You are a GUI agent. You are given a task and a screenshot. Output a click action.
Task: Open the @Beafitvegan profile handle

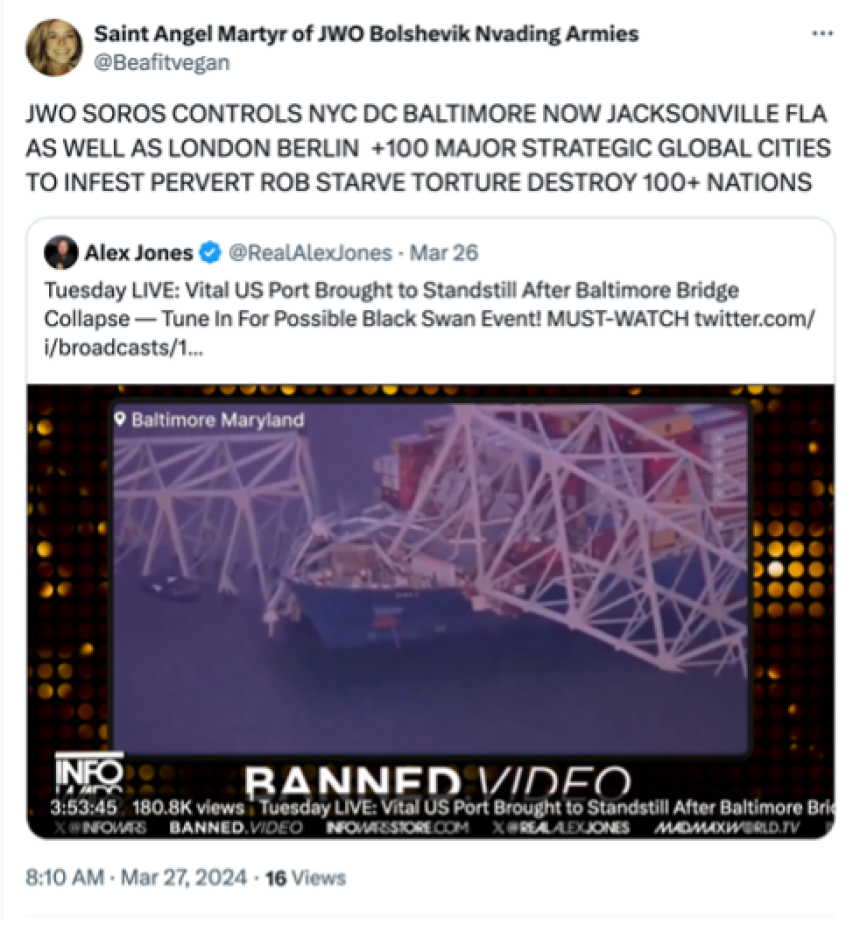tap(162, 63)
